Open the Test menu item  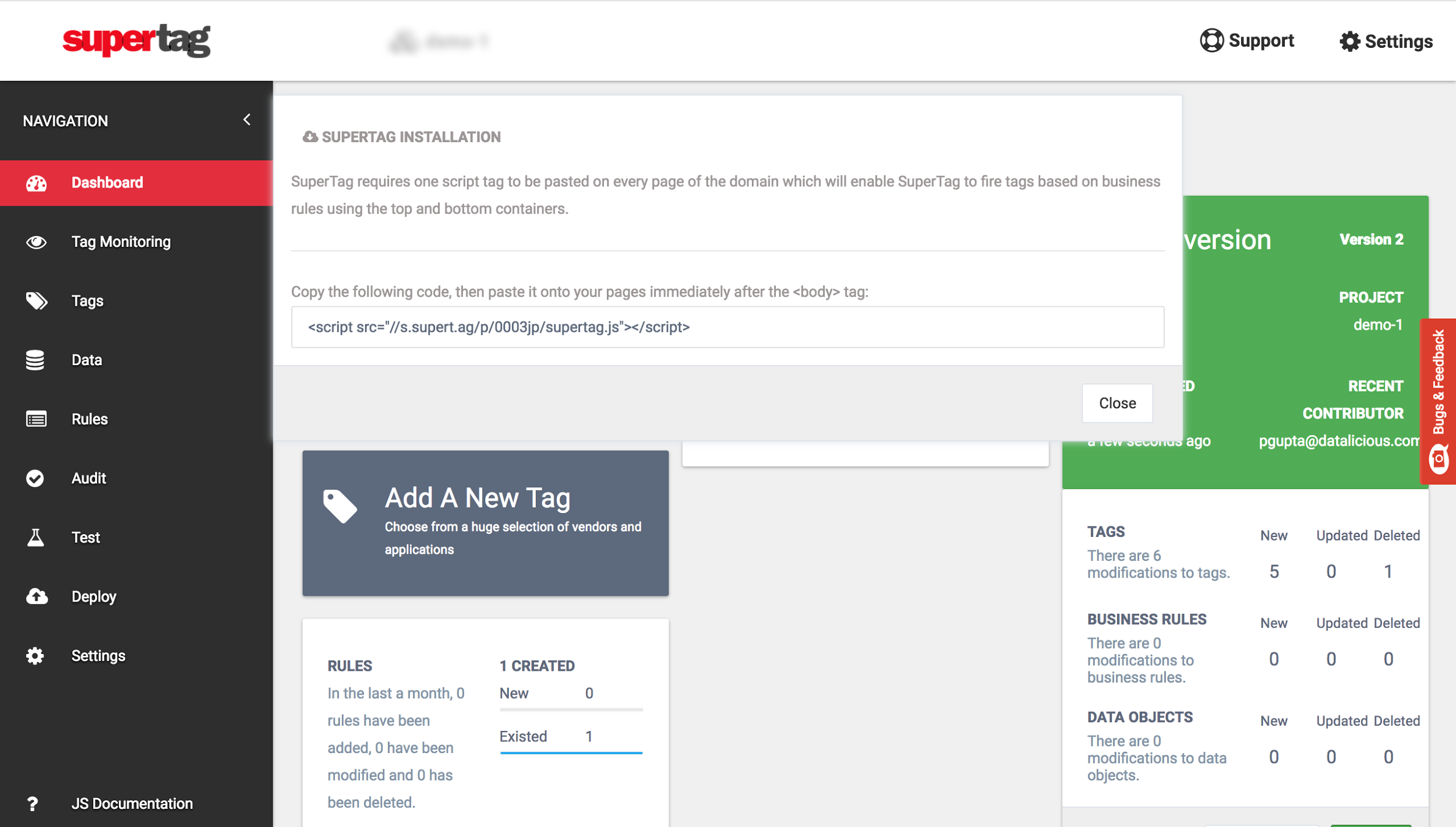(136, 537)
